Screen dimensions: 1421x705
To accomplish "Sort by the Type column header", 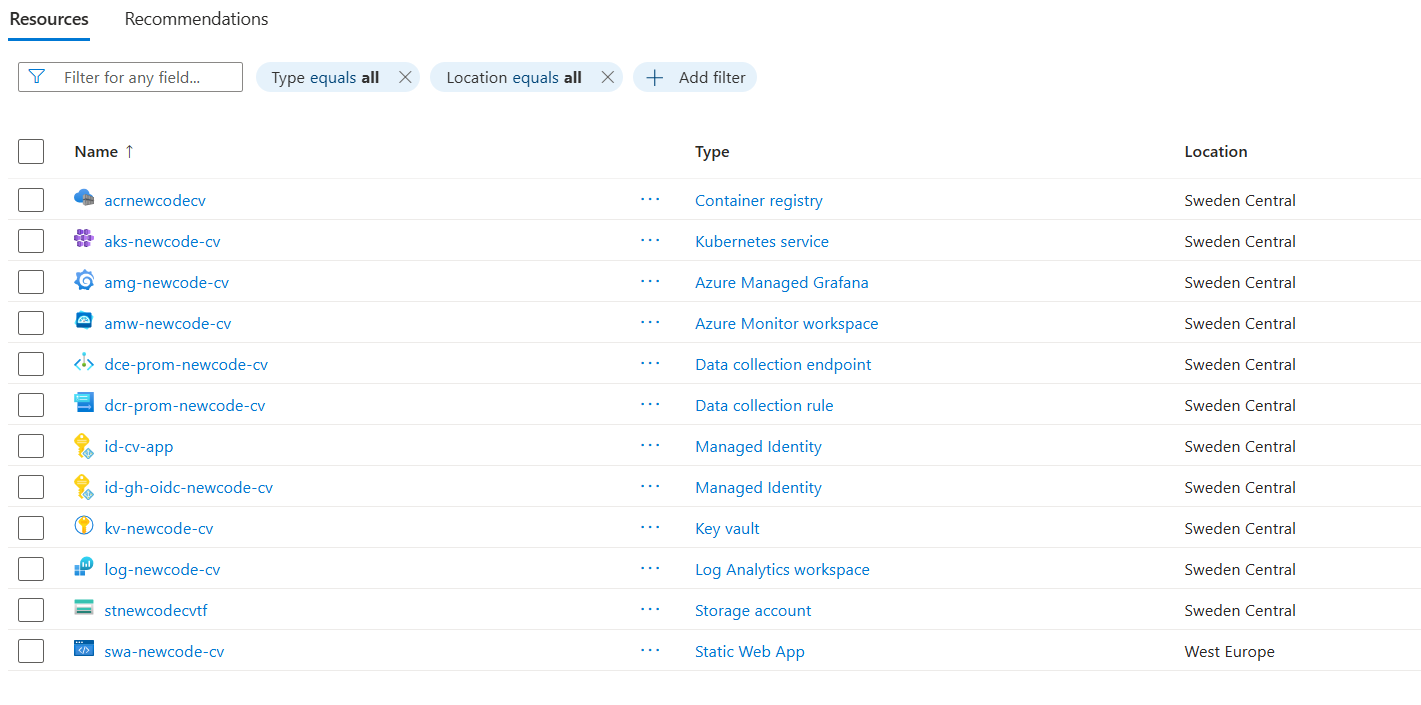I will 712,152.
